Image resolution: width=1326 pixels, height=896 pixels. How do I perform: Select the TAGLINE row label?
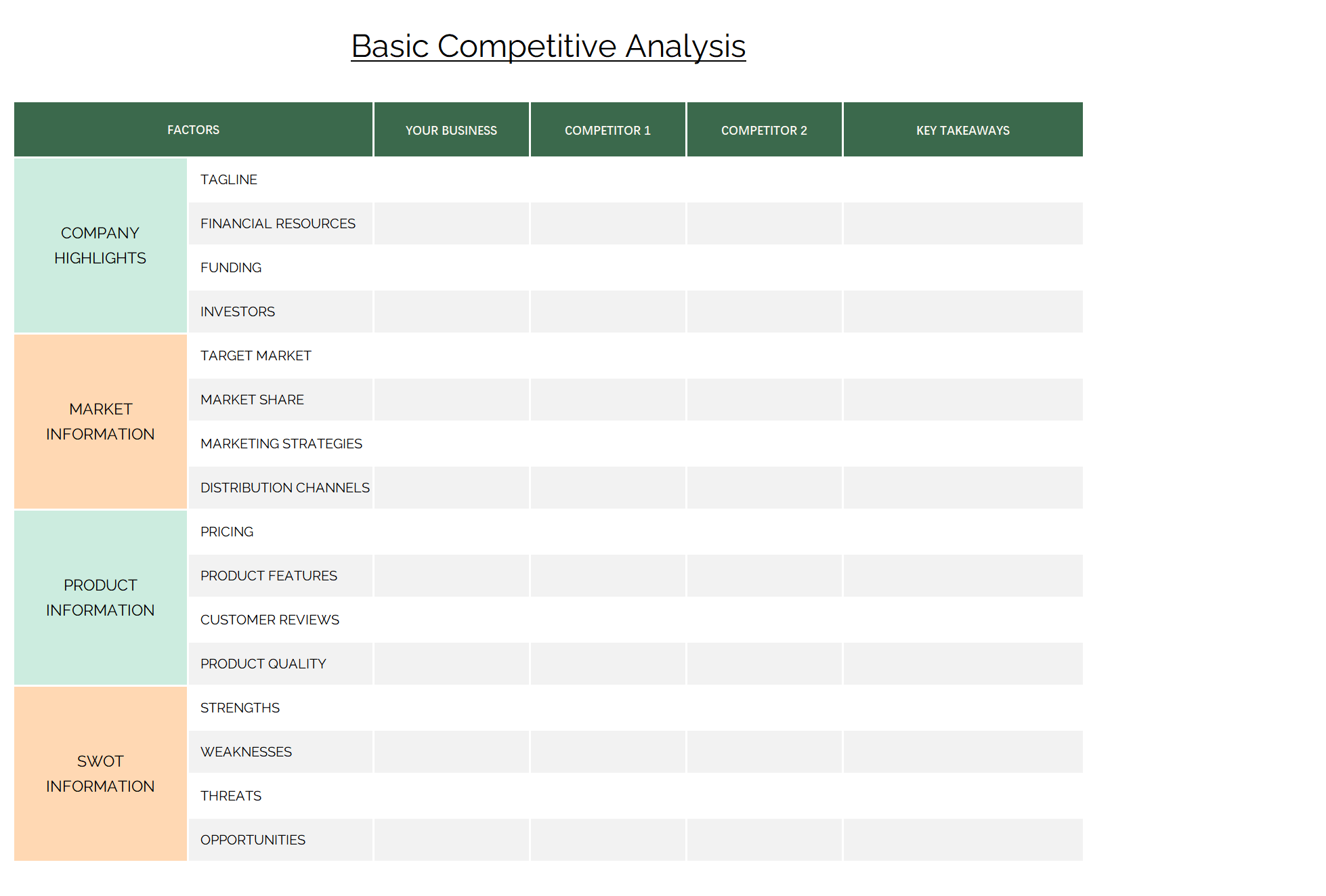pos(229,179)
